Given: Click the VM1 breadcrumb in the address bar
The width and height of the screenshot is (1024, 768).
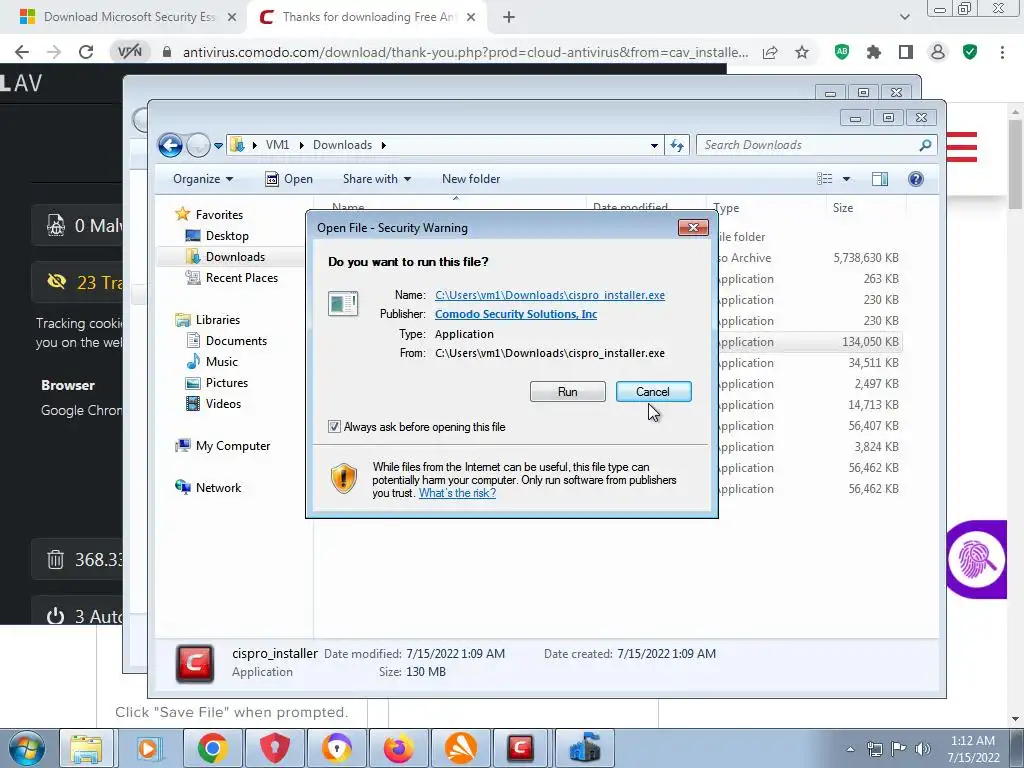Looking at the screenshot, I should pos(277,145).
